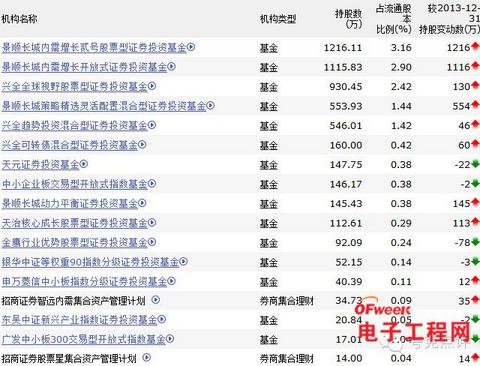Open 金鹰行业优势股票型证券投资基金 link
The image size is (480, 366).
(x=74, y=242)
